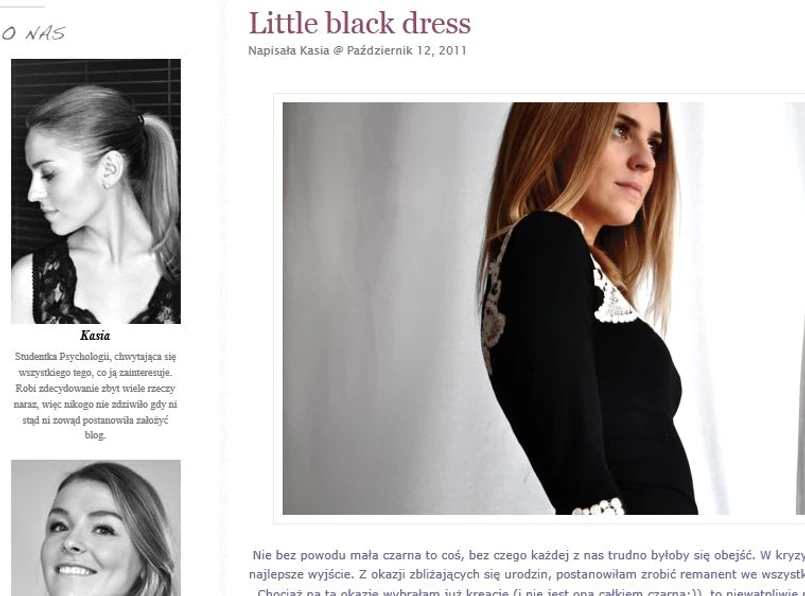Click the 'Kasia' name caption under the photo
Viewport: 805px width, 596px height.
(95, 336)
